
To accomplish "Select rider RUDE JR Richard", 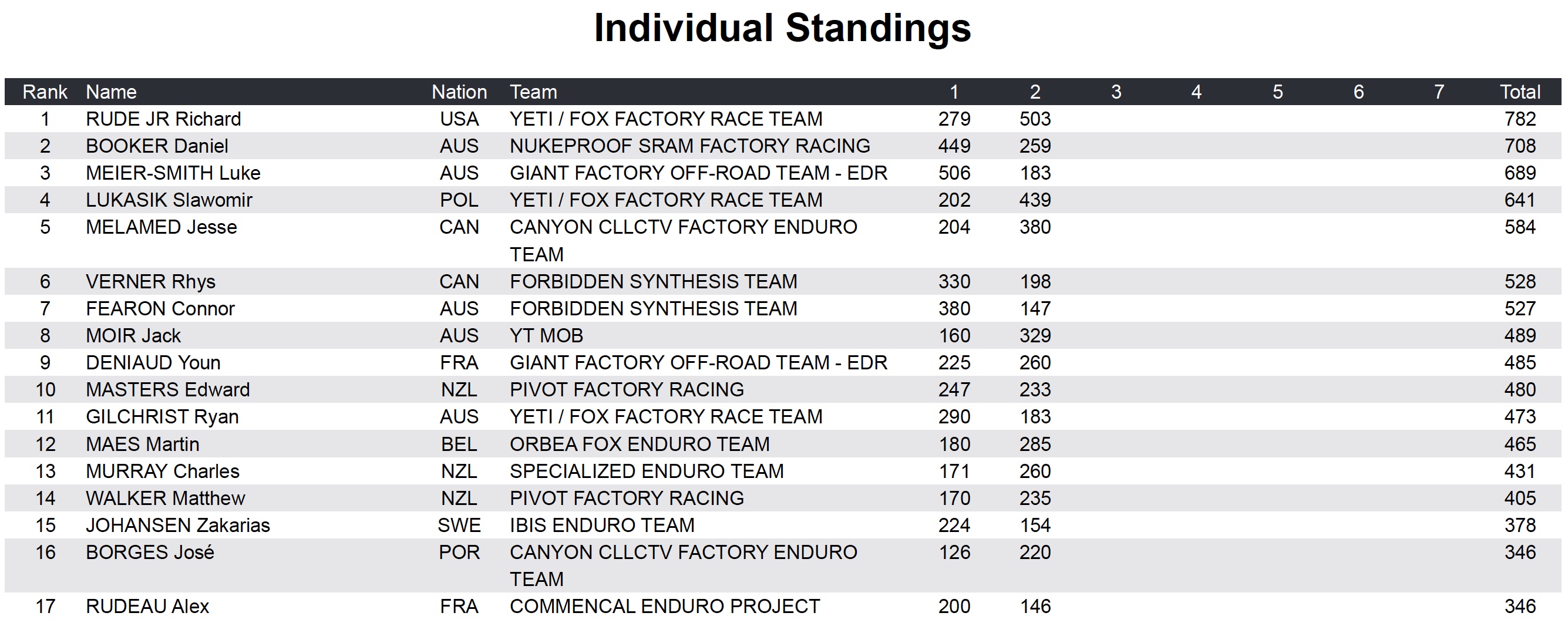I will point(163,119).
